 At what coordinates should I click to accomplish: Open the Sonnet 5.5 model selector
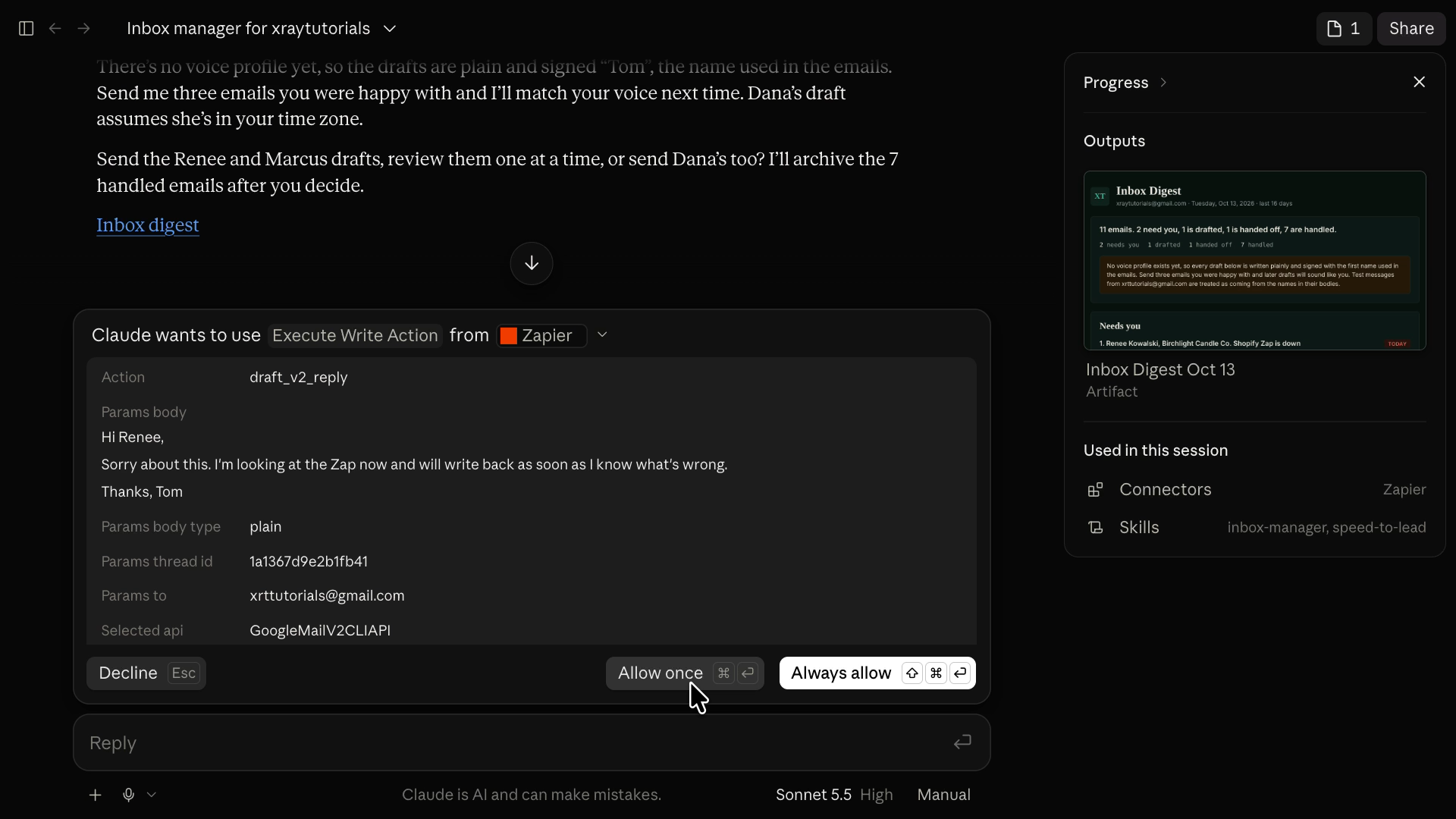coord(813,795)
